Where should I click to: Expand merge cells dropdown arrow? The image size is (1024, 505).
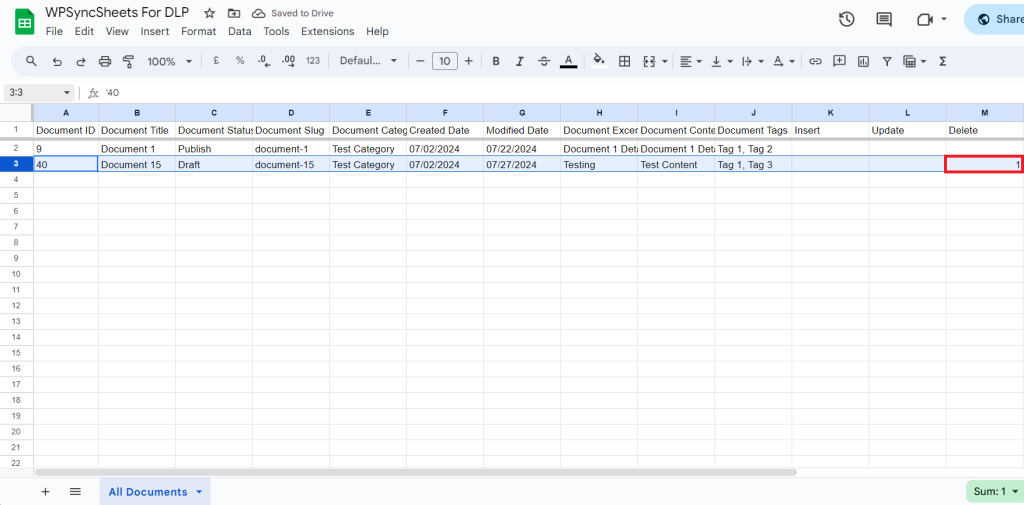tap(665, 61)
